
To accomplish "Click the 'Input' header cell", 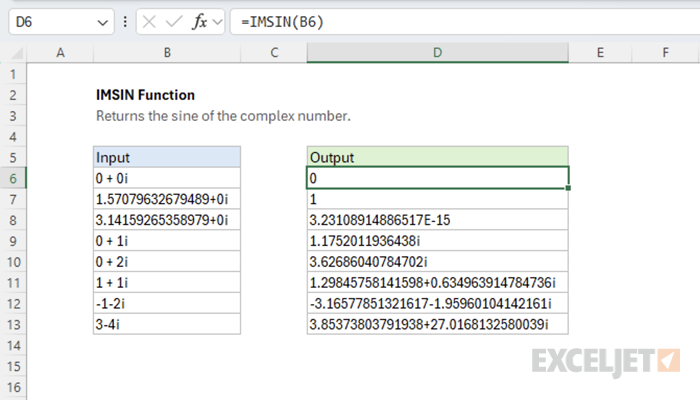I will 167,158.
